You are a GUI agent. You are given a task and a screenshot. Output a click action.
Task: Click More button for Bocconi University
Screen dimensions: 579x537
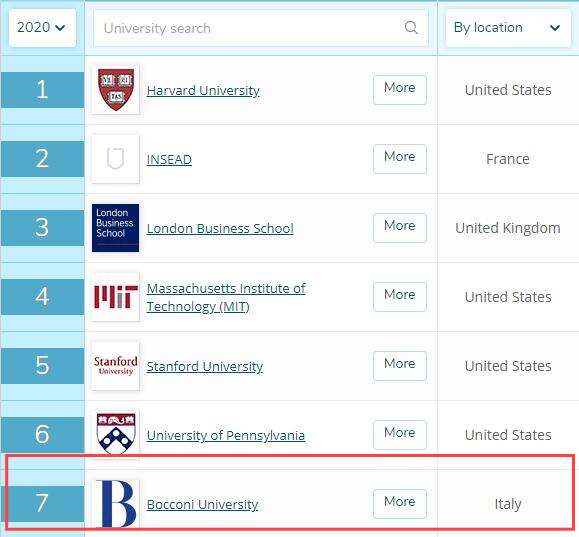[400, 504]
